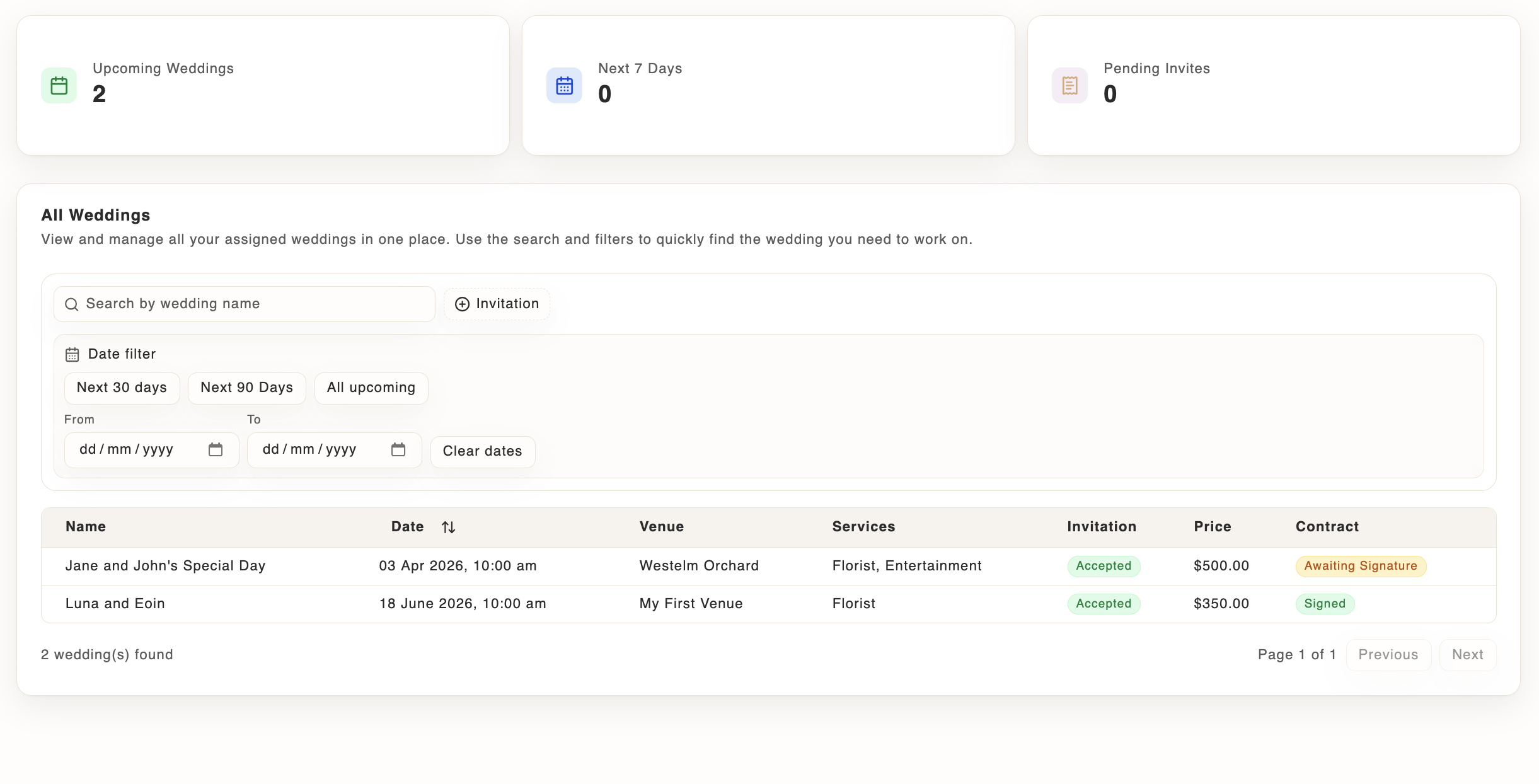The image size is (1539, 784).
Task: Click the wedding name search field
Action: coord(244,304)
